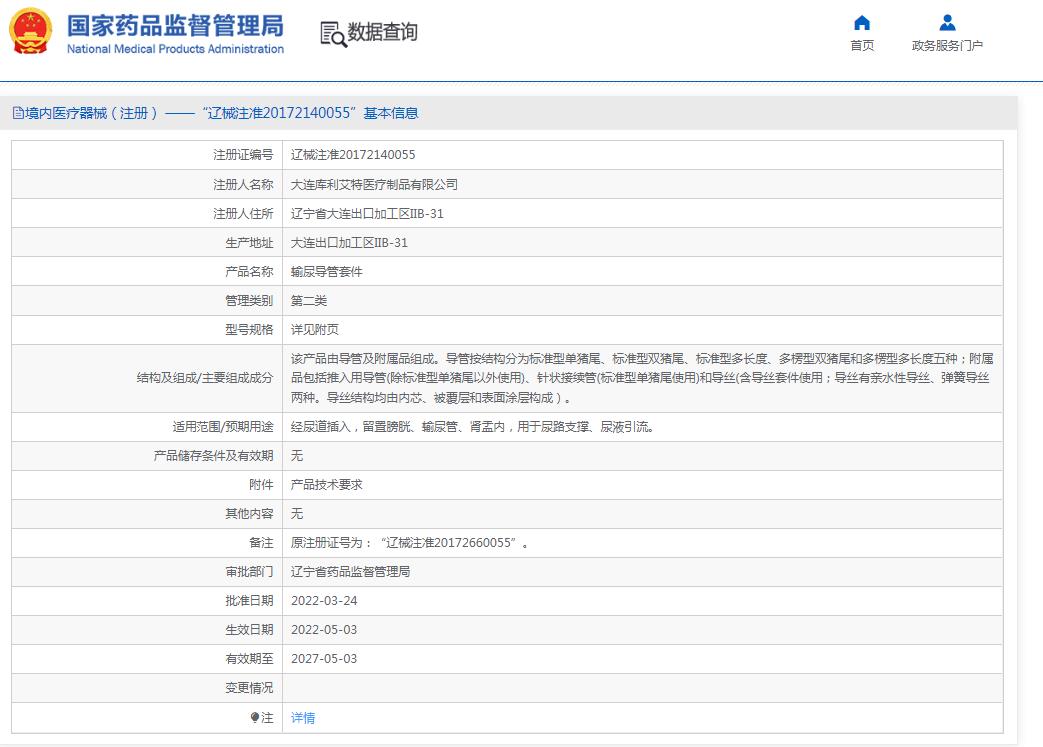
Task: Select 辽宁省药品监督管理局 approval department
Action: tap(350, 571)
